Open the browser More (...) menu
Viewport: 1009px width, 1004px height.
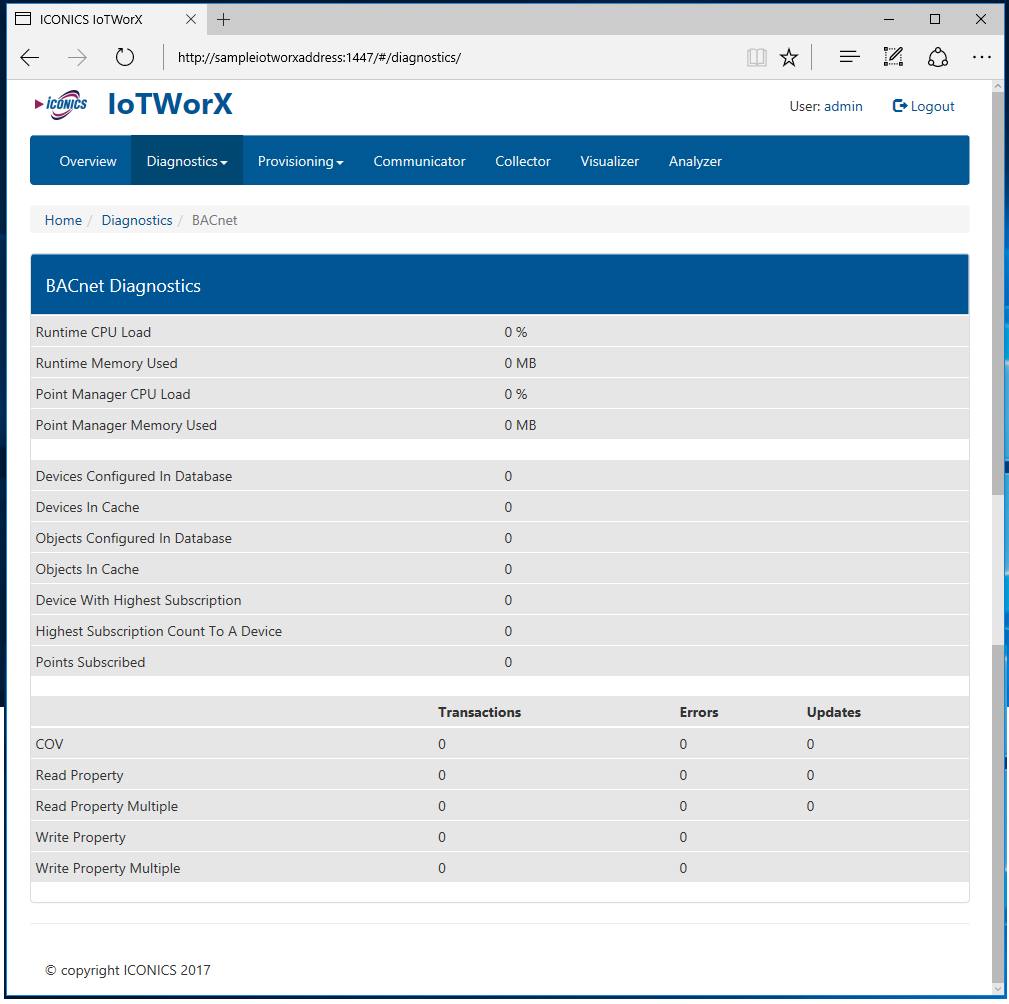tap(981, 57)
